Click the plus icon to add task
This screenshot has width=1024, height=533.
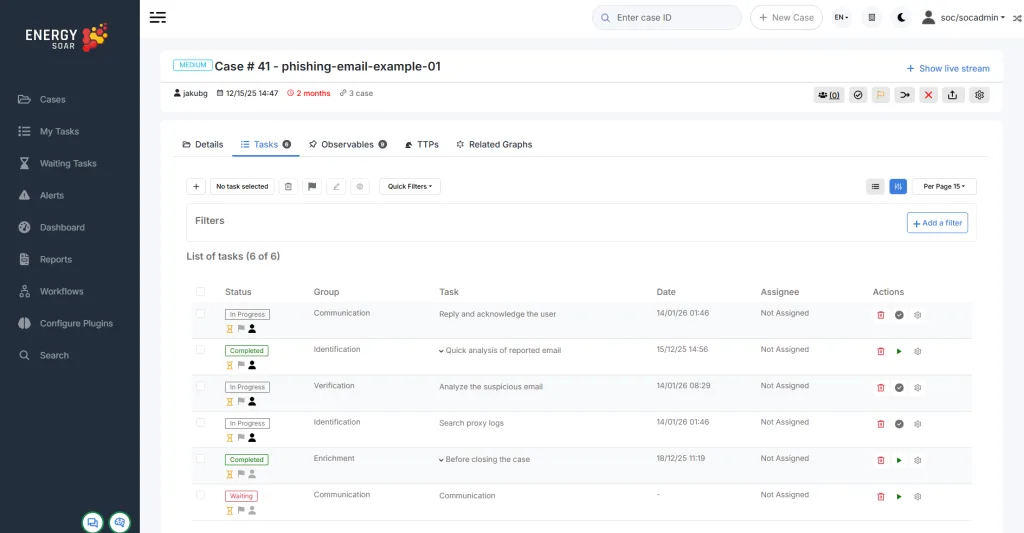[x=196, y=186]
